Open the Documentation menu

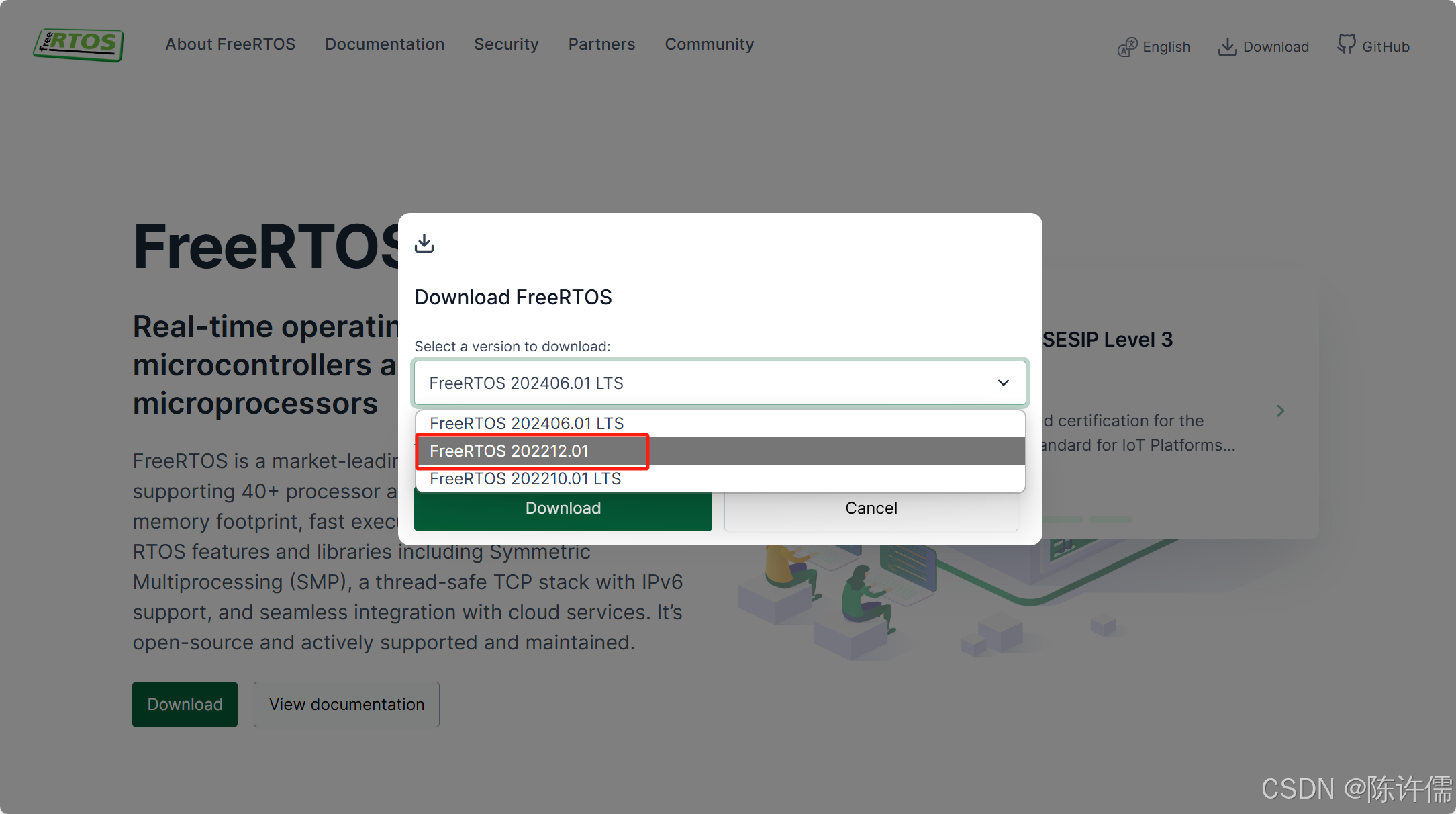click(385, 44)
